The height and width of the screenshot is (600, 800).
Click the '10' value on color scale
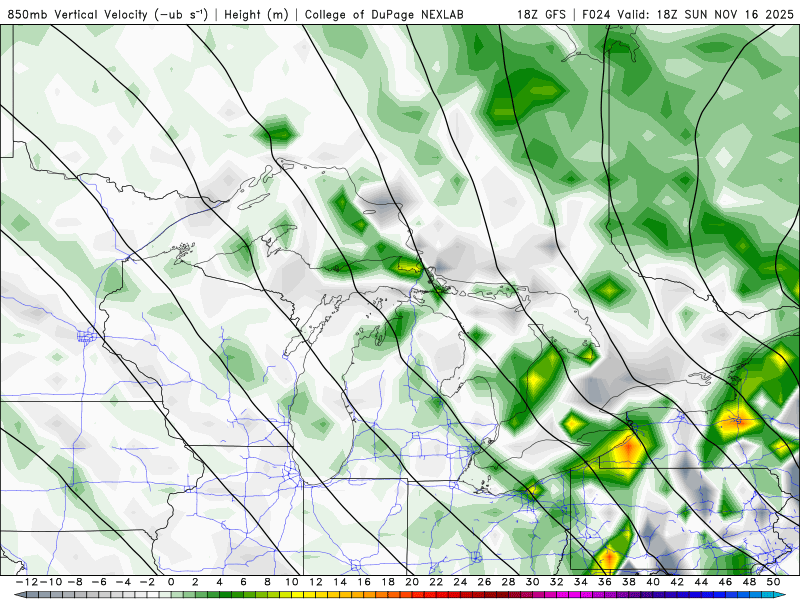tap(291, 582)
